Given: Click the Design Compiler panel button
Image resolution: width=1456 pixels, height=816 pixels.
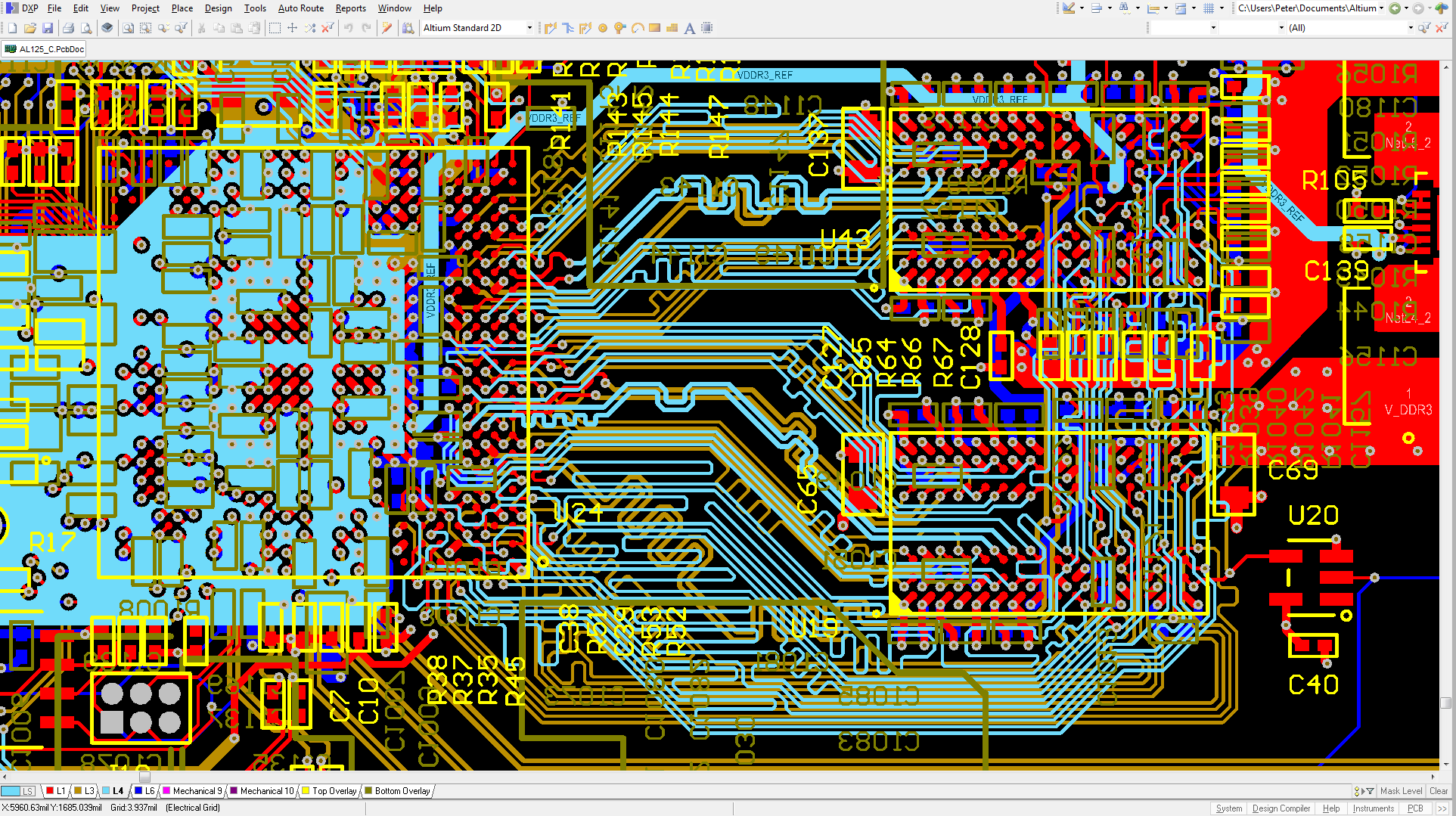Looking at the screenshot, I should coord(1281,808).
